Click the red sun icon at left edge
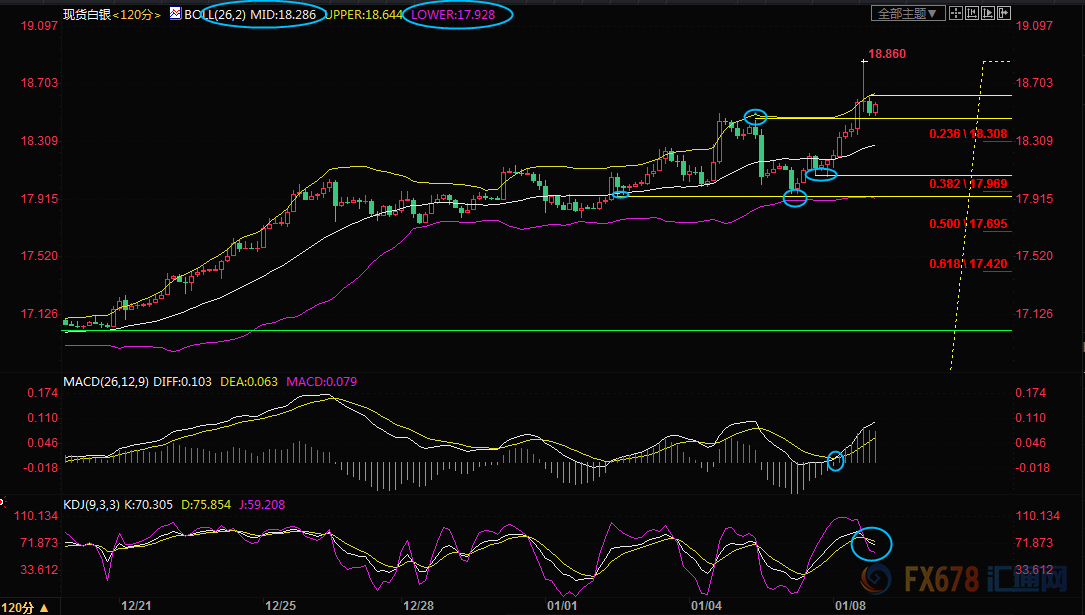The image size is (1085, 615). pyautogui.click(x=3, y=503)
